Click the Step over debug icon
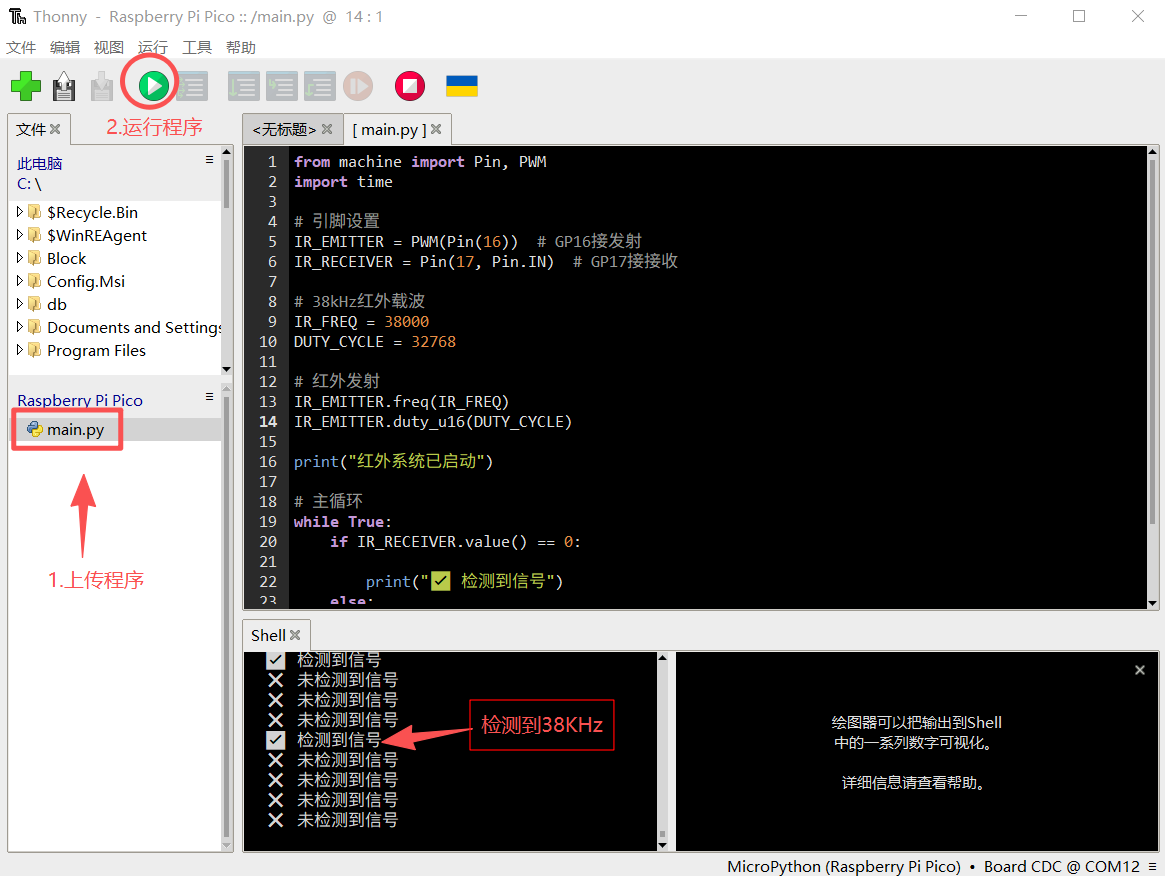The width and height of the screenshot is (1165, 876). tap(243, 87)
